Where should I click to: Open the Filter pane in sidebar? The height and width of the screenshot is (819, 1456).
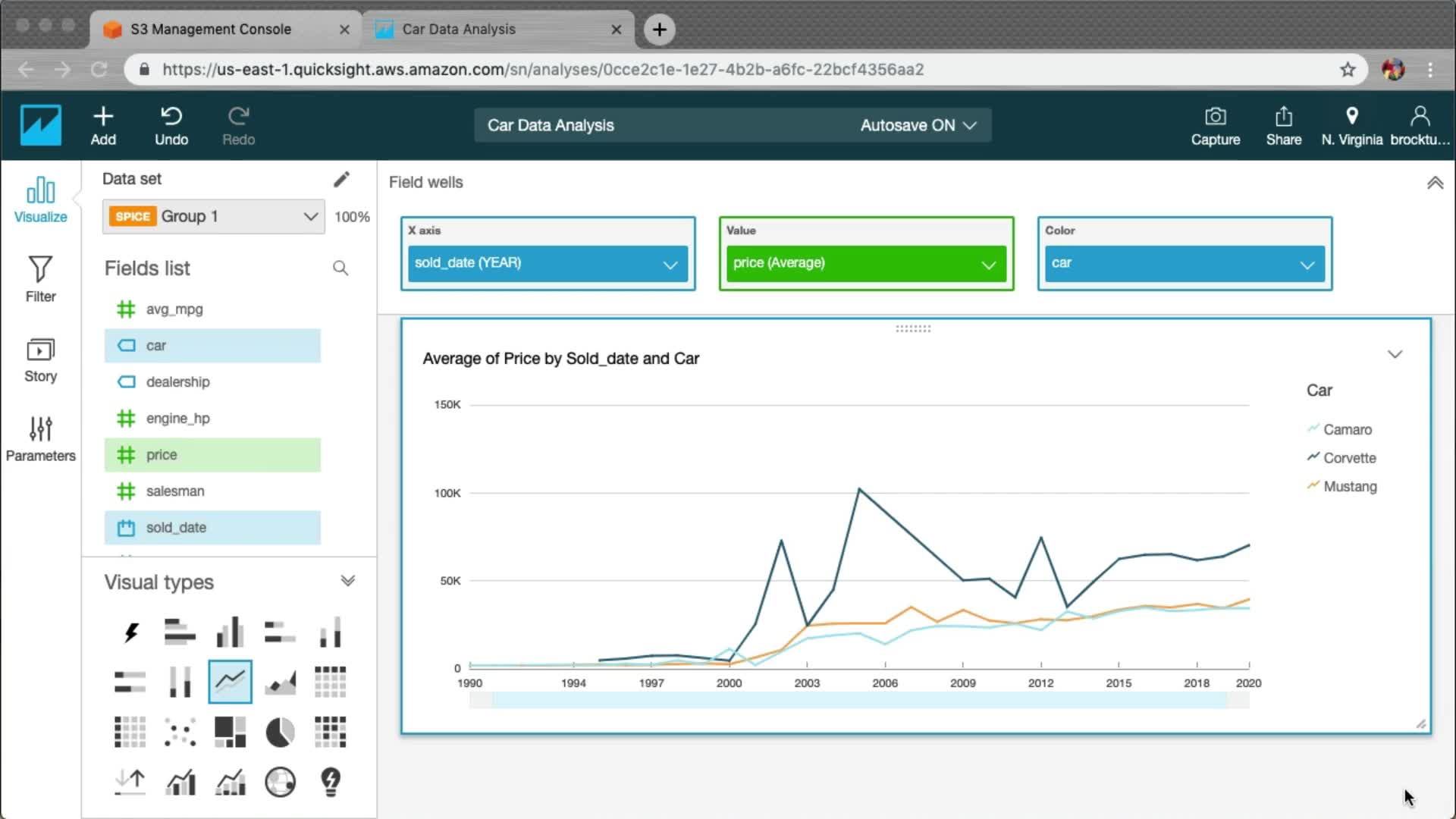point(40,279)
